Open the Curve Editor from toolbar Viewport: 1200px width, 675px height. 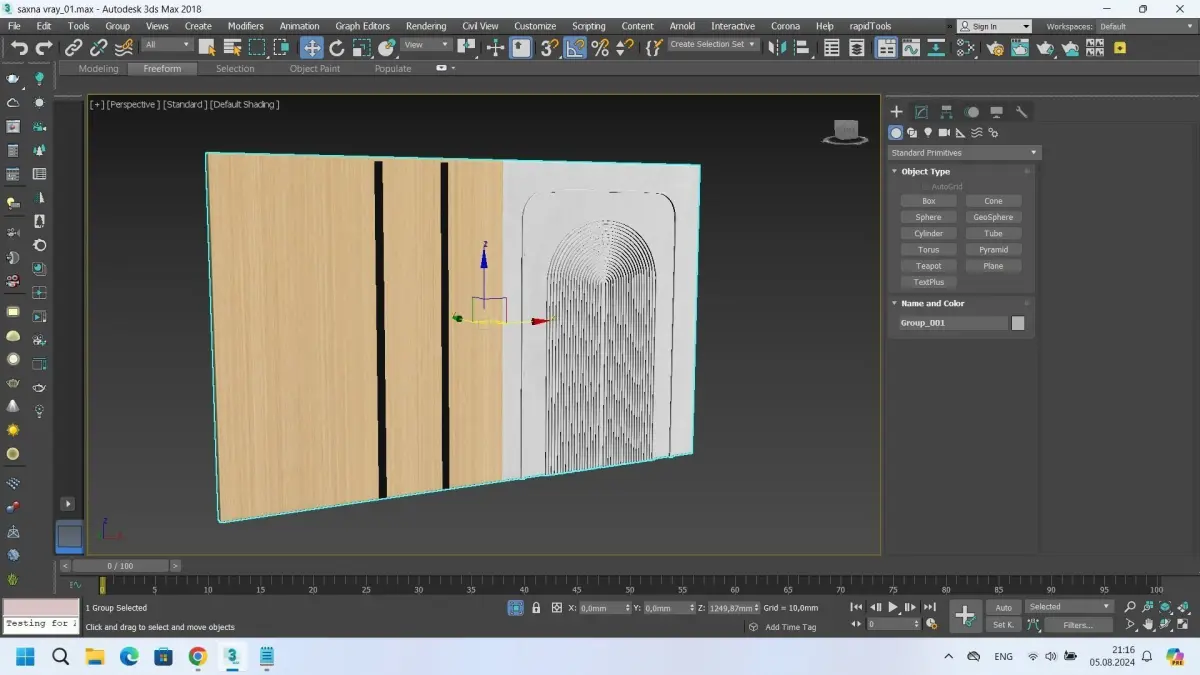point(910,47)
